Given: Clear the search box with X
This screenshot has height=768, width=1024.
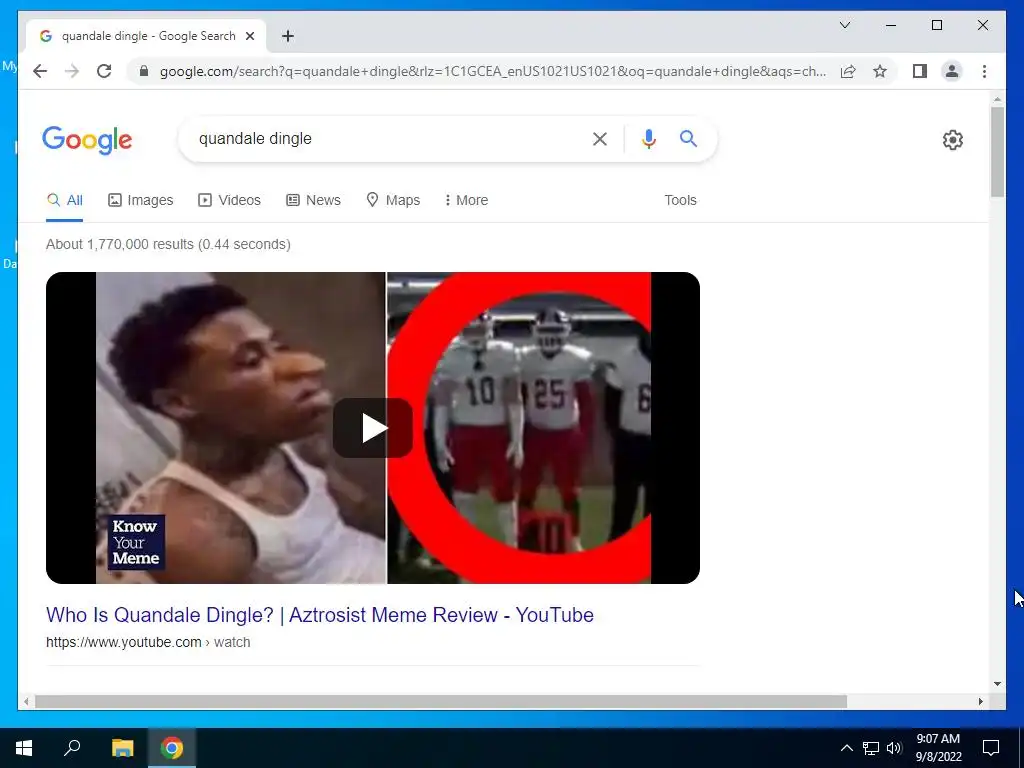Looking at the screenshot, I should (600, 139).
